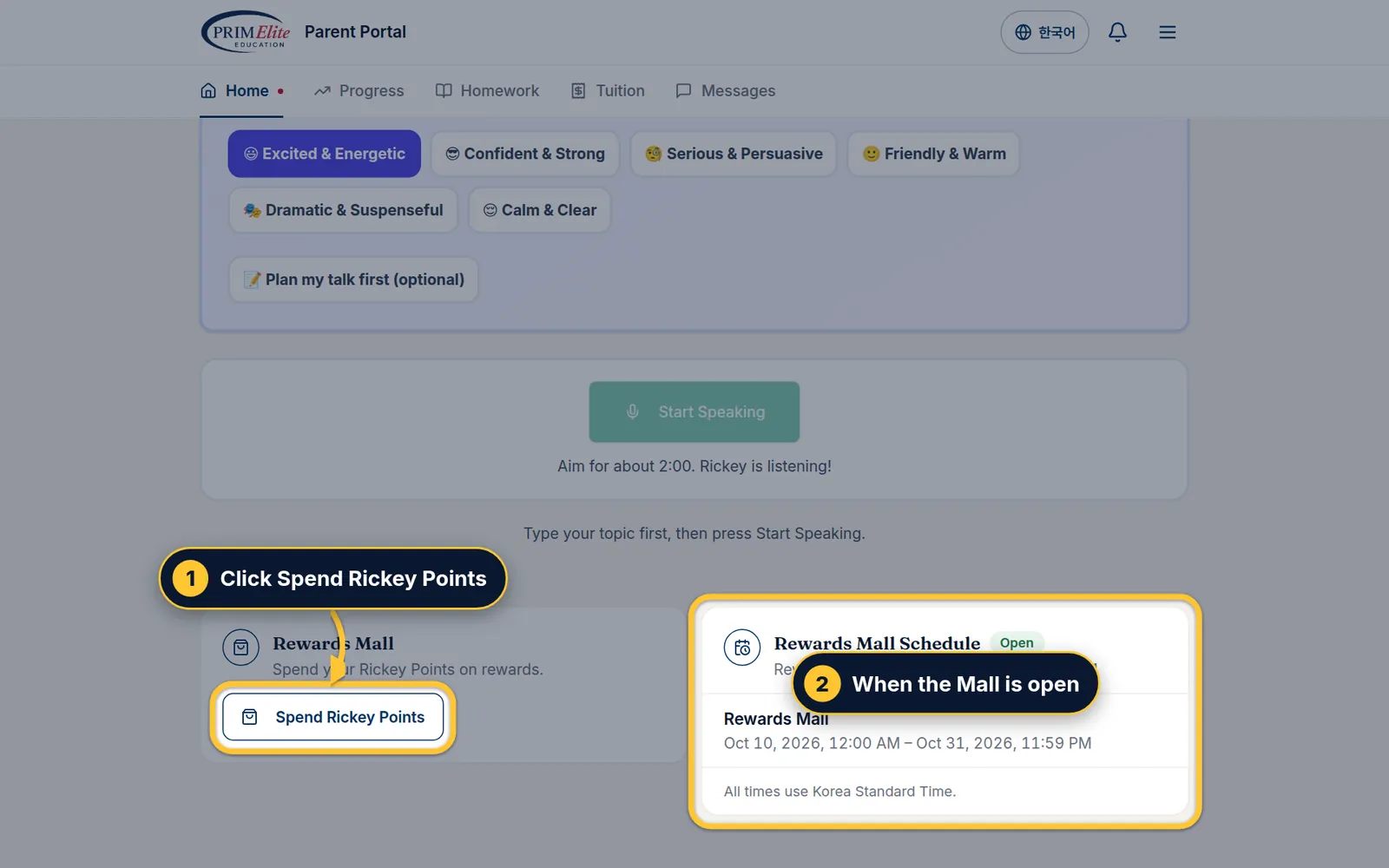Viewport: 1389px width, 868px height.
Task: Click the Oct 10, 2026 date range text
Action: (908, 743)
